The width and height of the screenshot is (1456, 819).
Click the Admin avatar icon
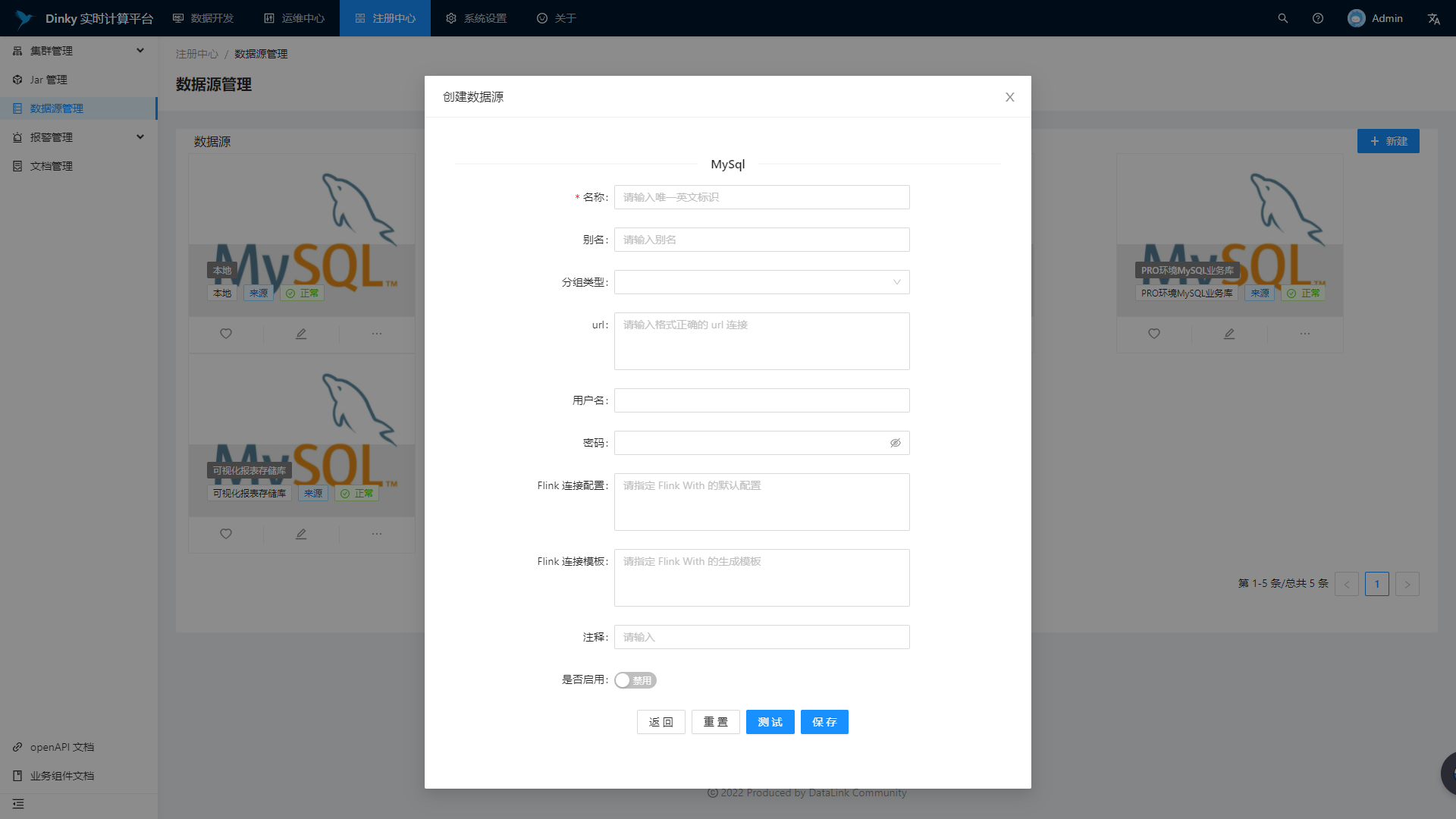tap(1357, 18)
